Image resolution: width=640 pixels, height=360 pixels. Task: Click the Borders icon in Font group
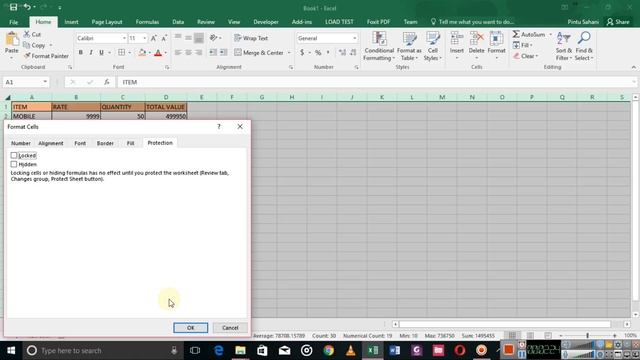pyautogui.click(x=122, y=53)
